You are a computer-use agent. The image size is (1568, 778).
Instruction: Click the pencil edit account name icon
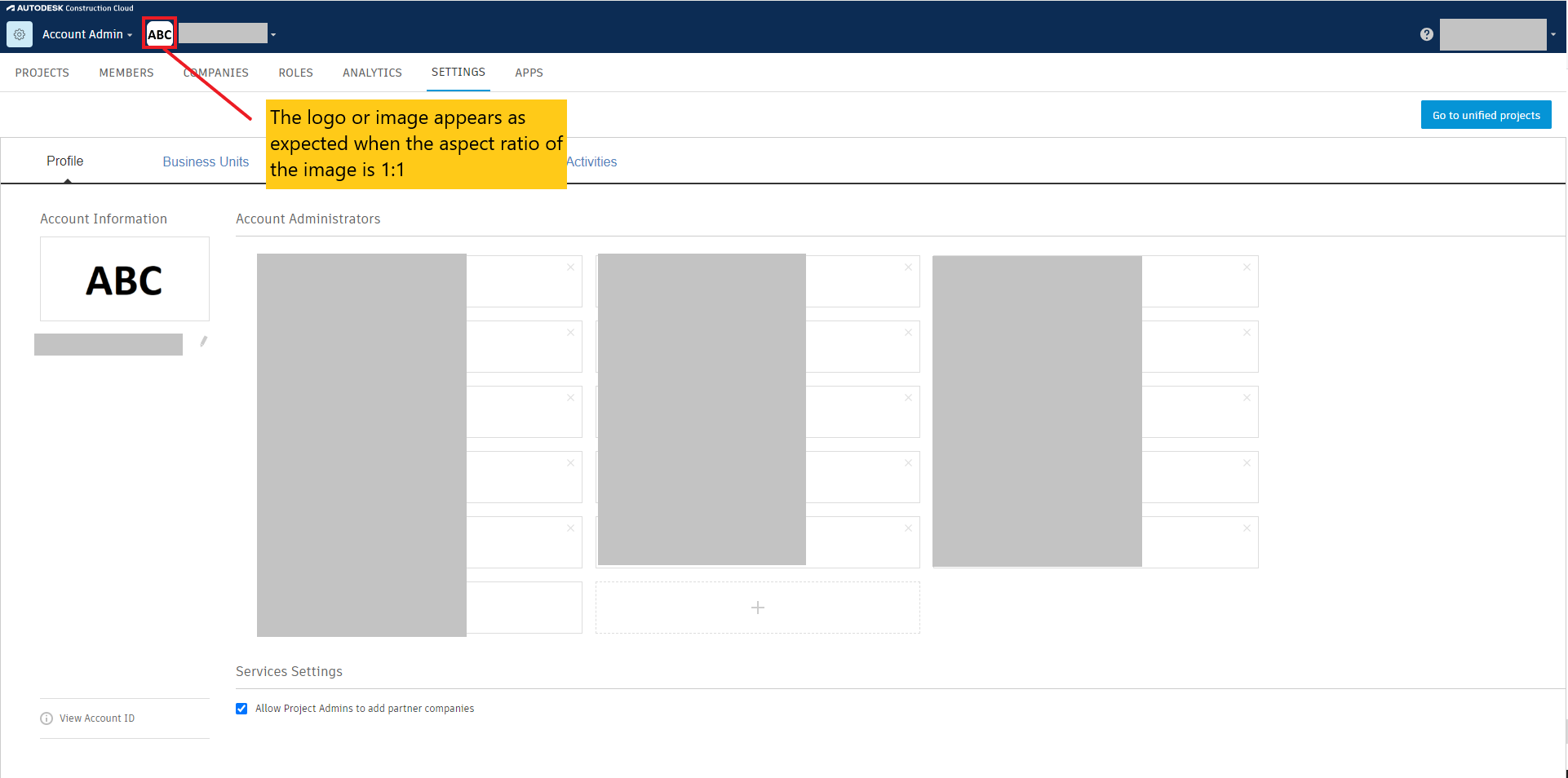click(204, 342)
